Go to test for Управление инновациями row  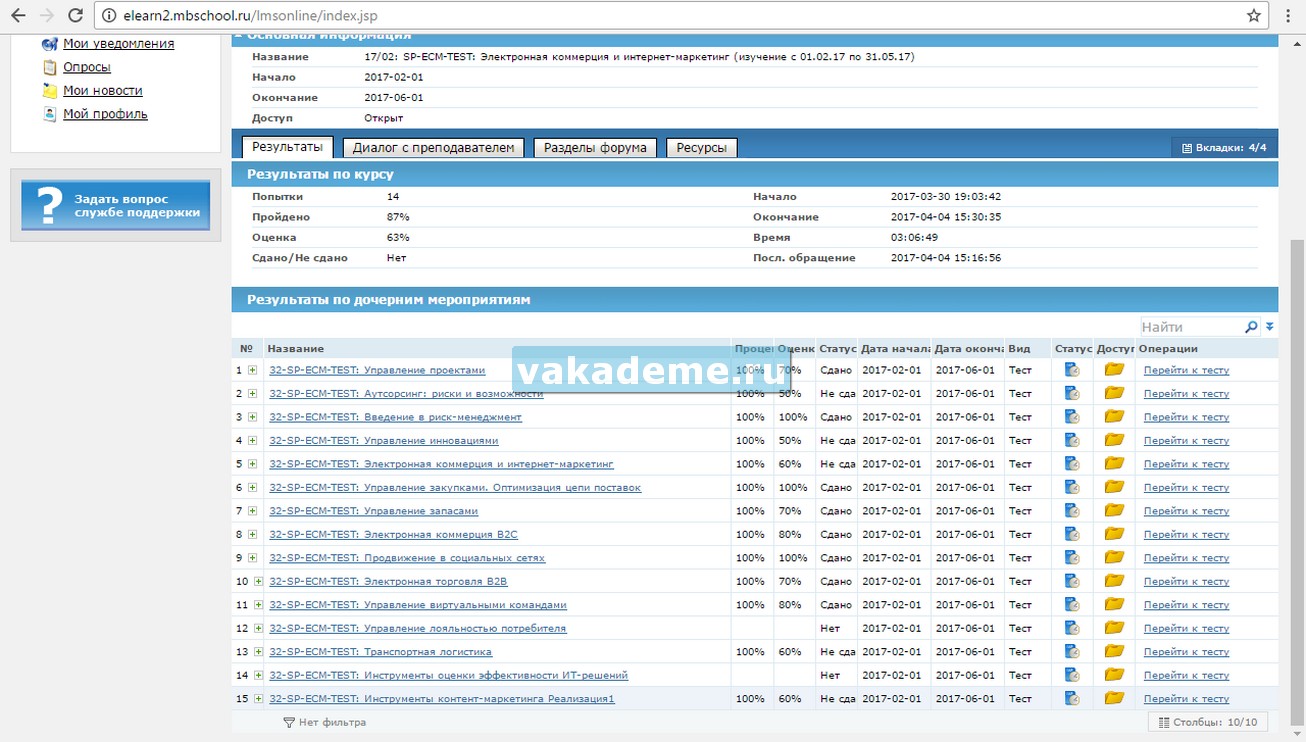pos(1186,441)
